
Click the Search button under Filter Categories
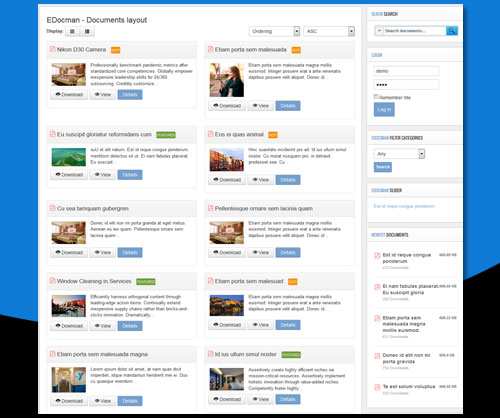click(383, 167)
